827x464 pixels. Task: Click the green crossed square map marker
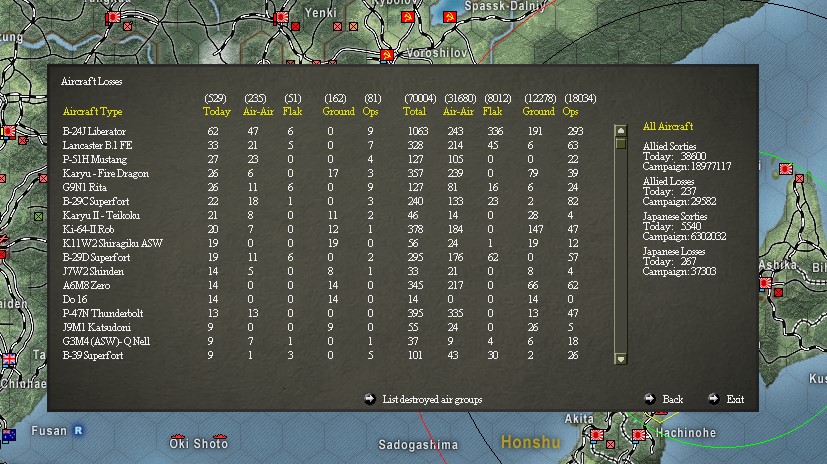39,216
